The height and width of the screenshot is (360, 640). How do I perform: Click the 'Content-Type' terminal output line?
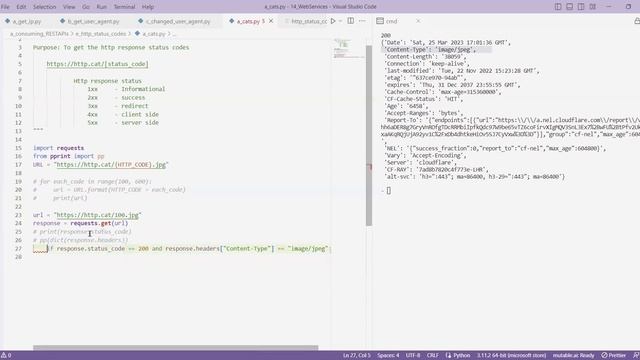coord(430,50)
